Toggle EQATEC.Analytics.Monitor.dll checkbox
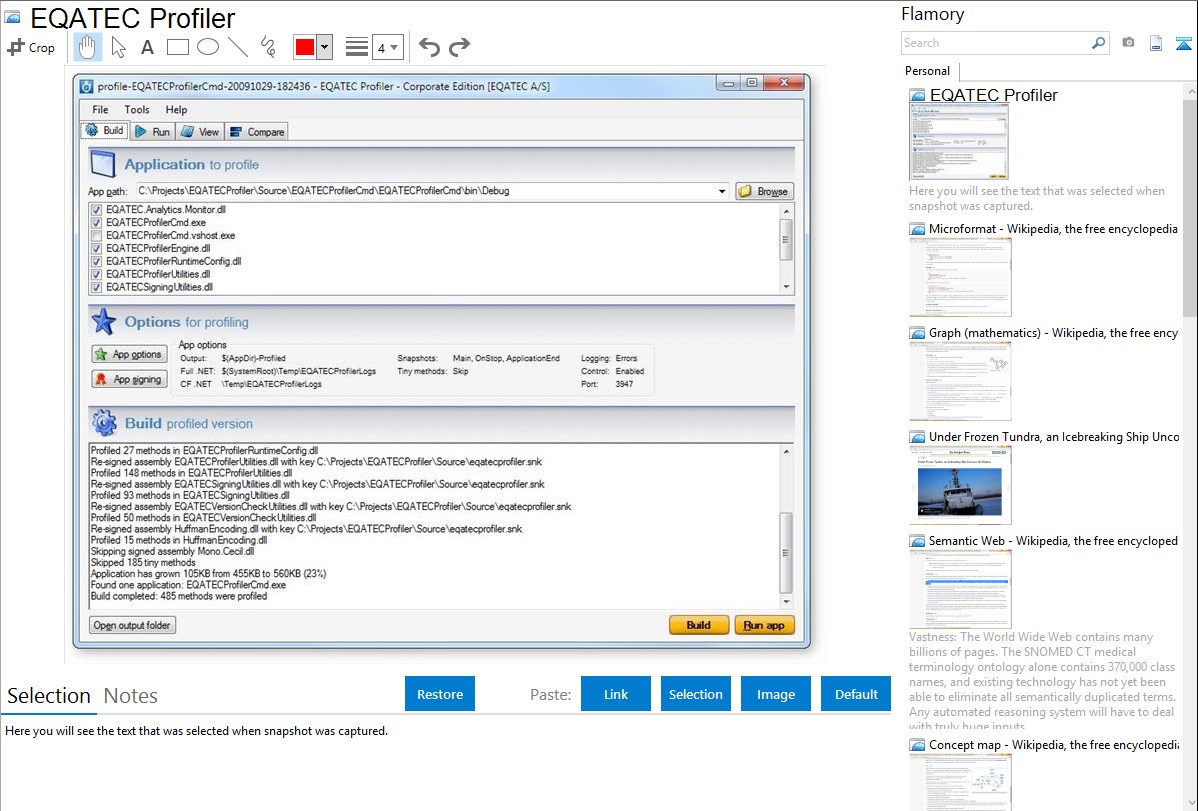This screenshot has width=1198, height=811. click(x=96, y=209)
